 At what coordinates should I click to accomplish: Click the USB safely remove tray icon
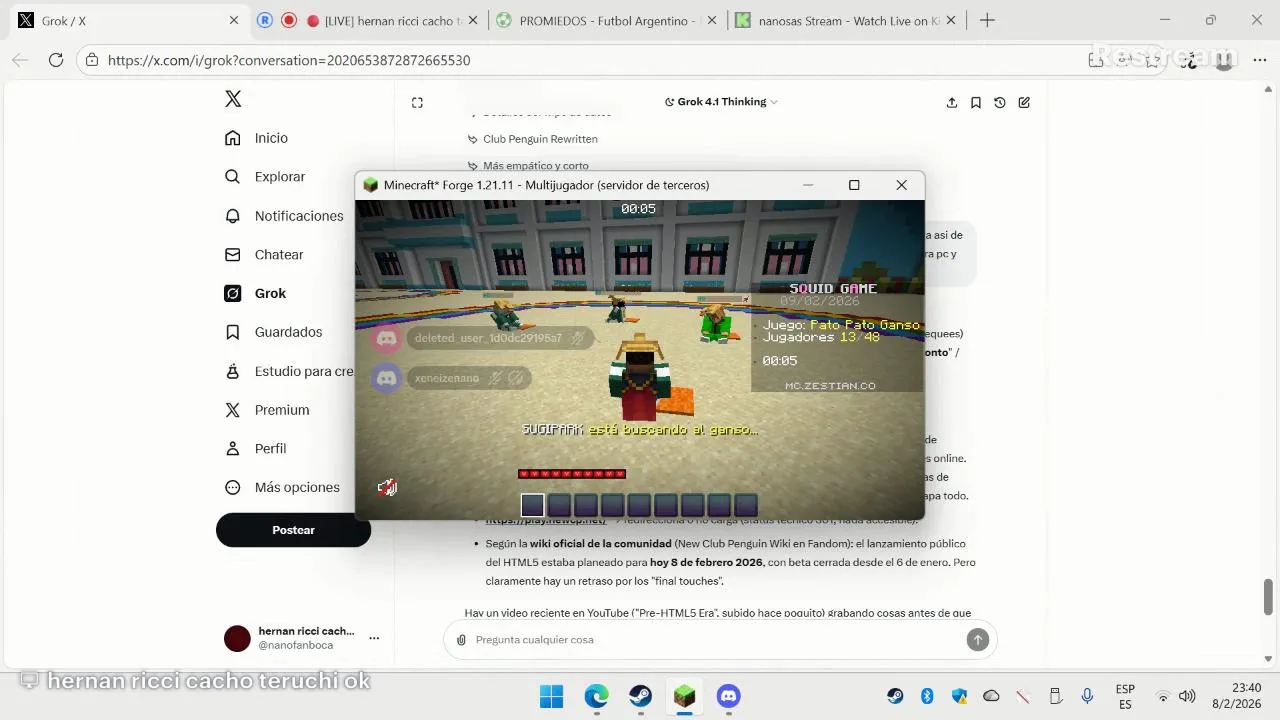click(1055, 696)
